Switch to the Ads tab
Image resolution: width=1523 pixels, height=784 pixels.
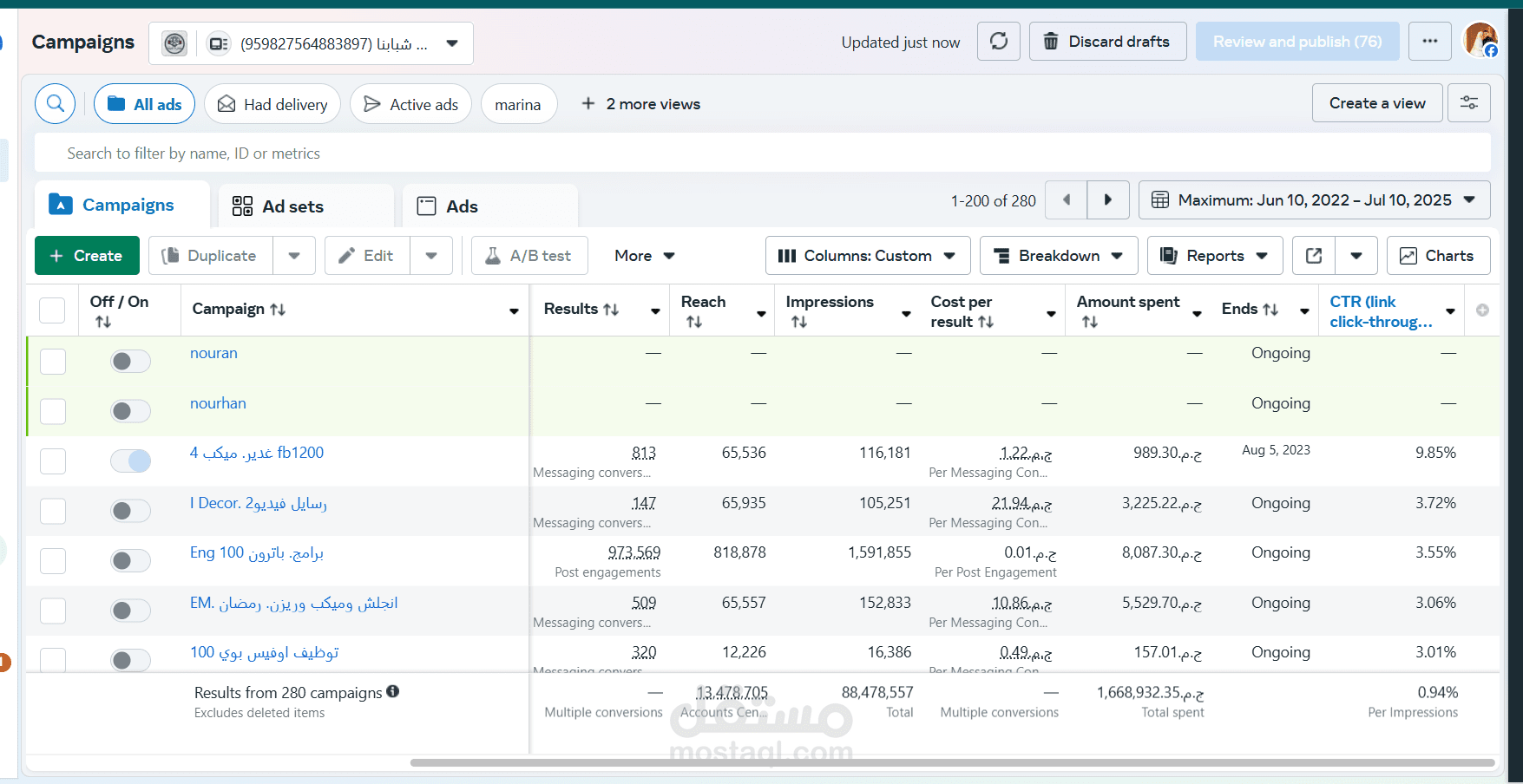pyautogui.click(x=490, y=206)
